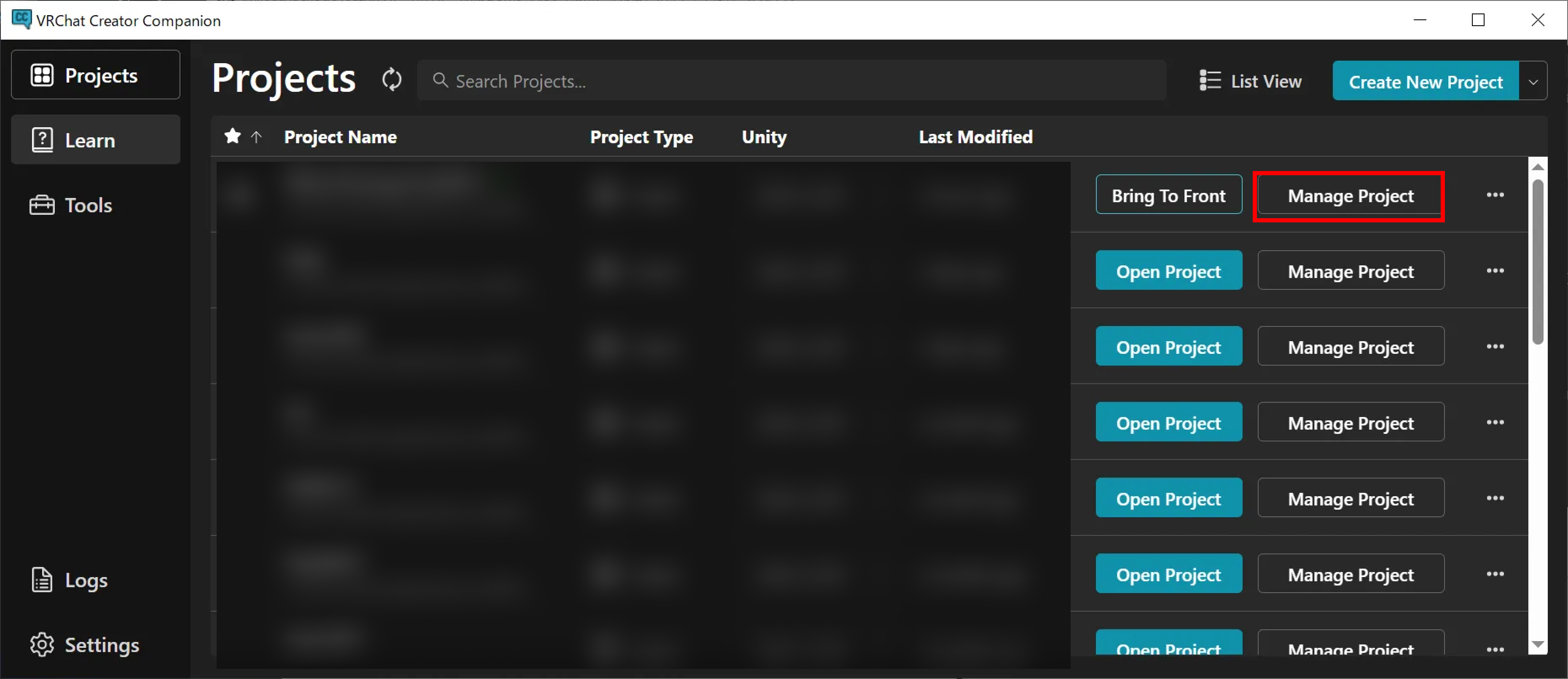
Task: Open the Learn section in sidebar
Action: [96, 140]
